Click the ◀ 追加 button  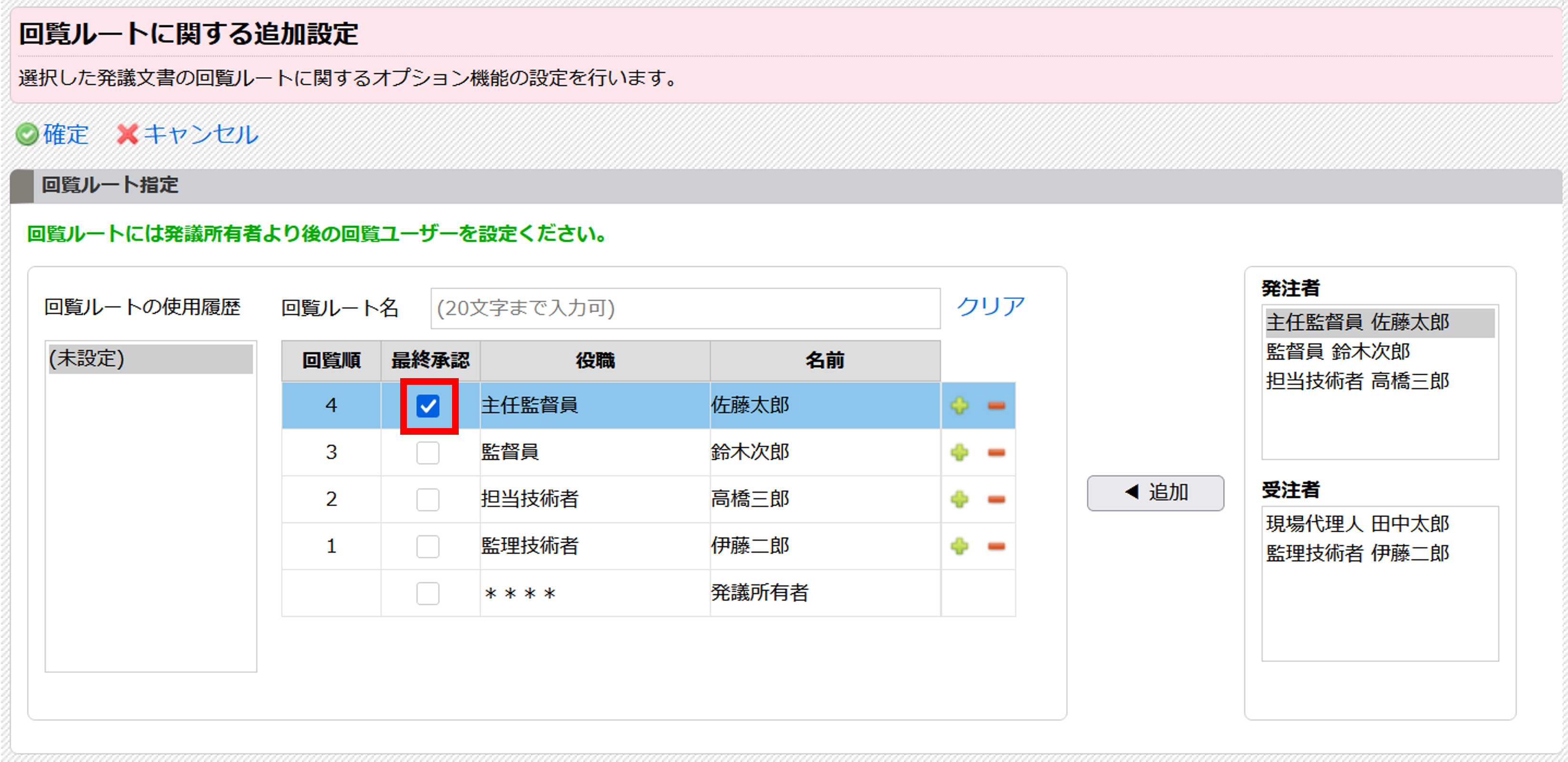pyautogui.click(x=1155, y=492)
